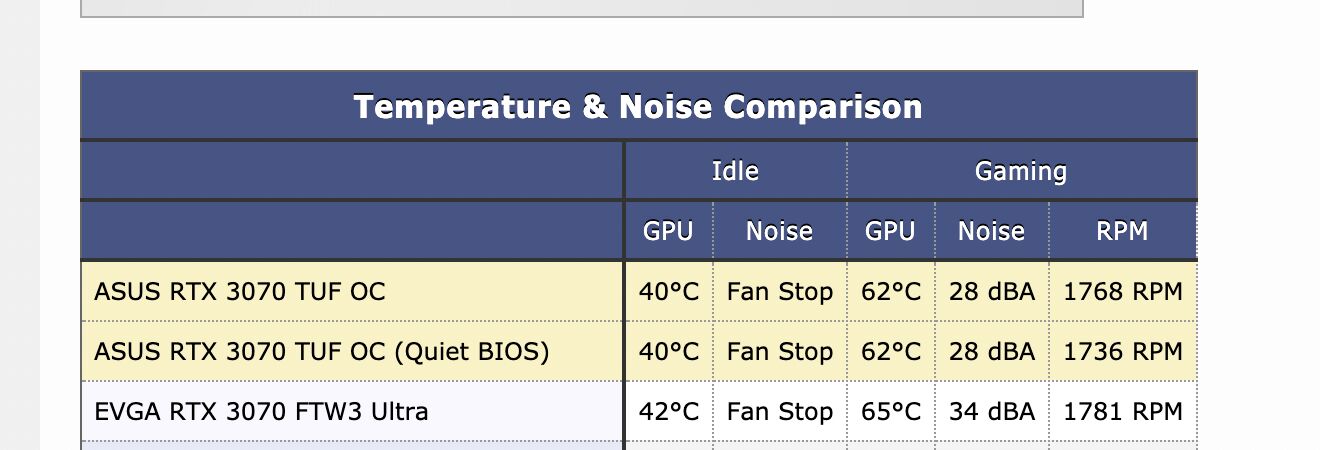Click the Noise header under Idle

click(x=779, y=231)
